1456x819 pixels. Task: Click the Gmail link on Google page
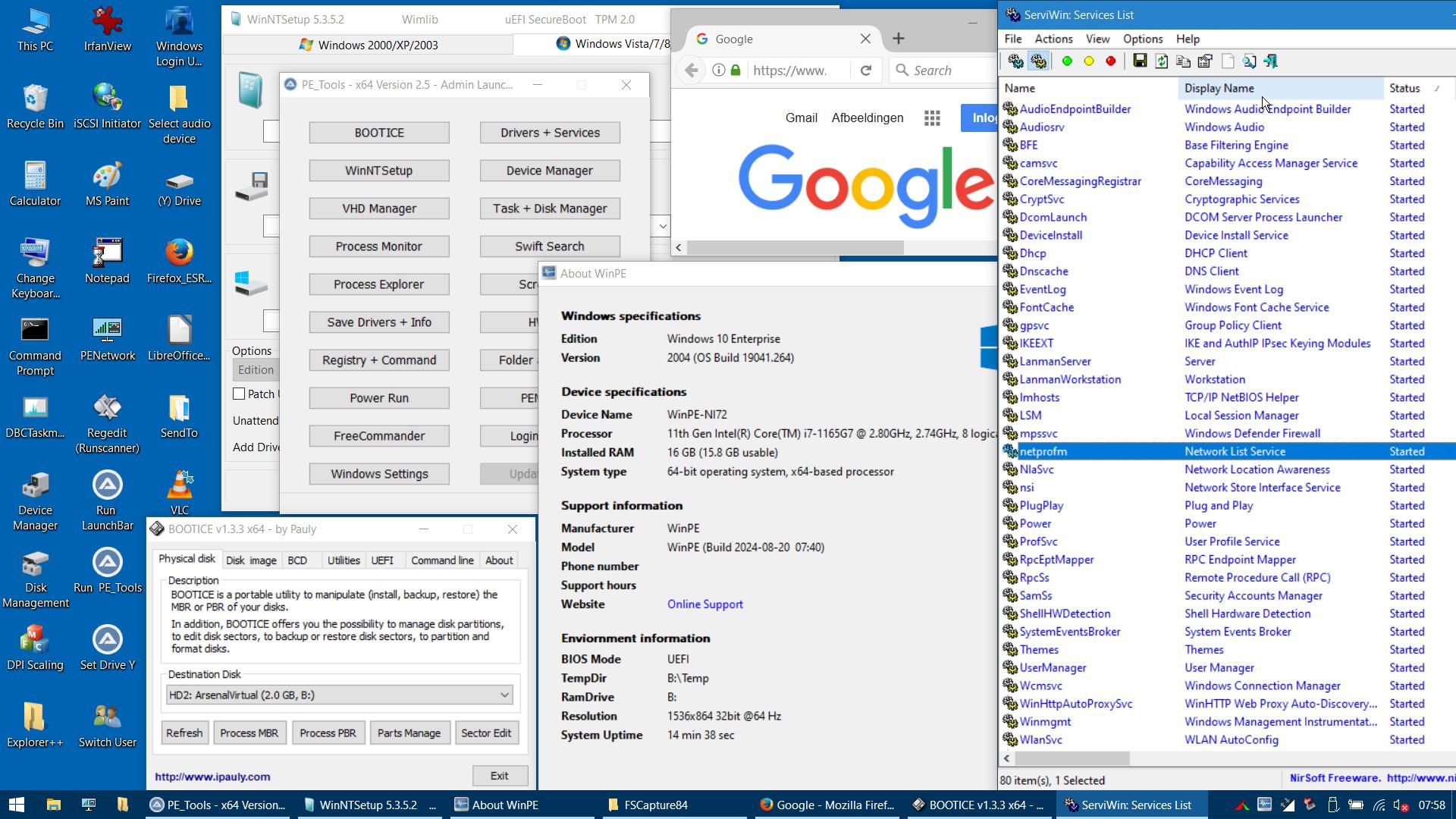pos(802,118)
